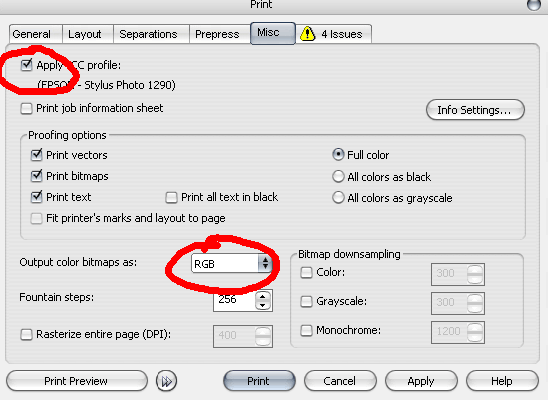Switch to the Prepress tab
548x400 pixels.
tap(217, 34)
